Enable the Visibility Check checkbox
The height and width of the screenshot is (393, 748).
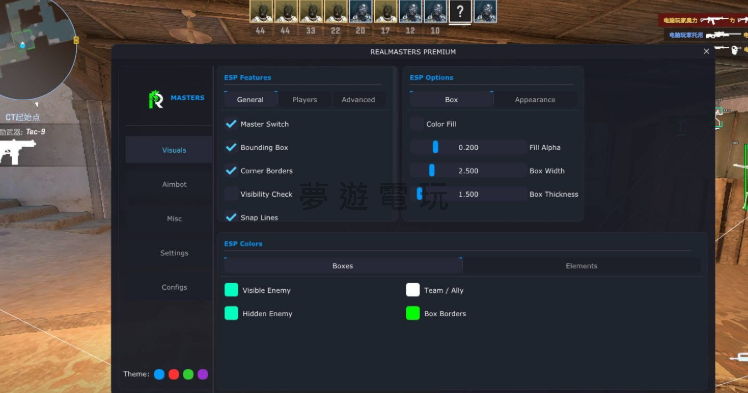point(231,194)
